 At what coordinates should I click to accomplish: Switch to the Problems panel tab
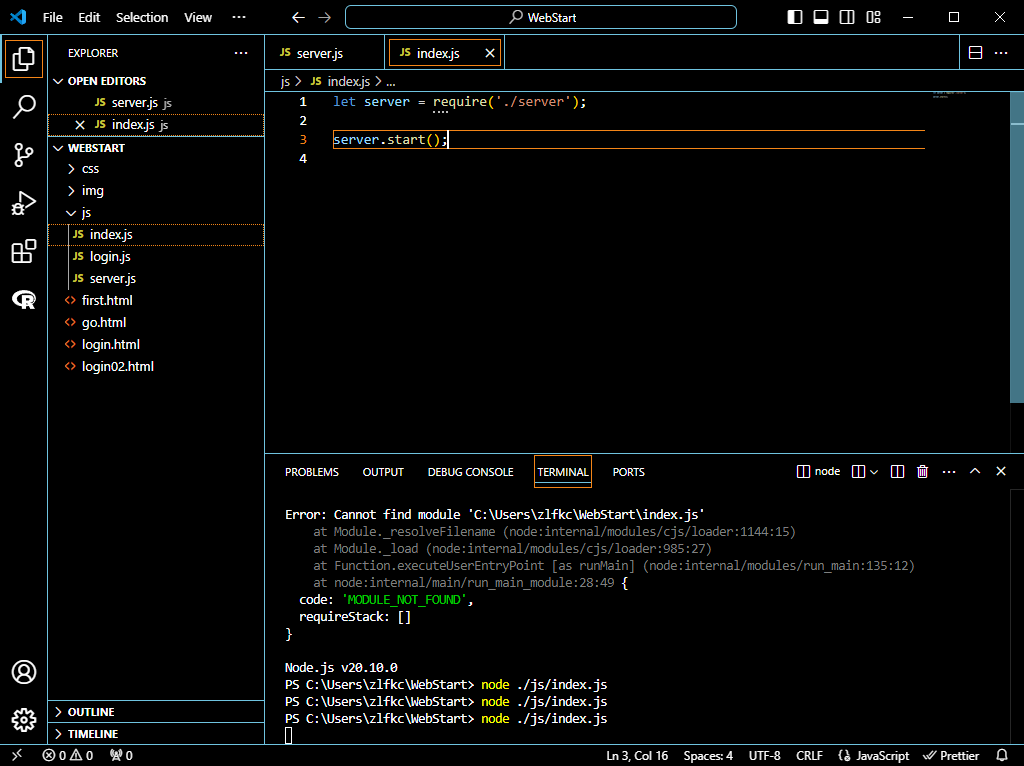point(312,472)
